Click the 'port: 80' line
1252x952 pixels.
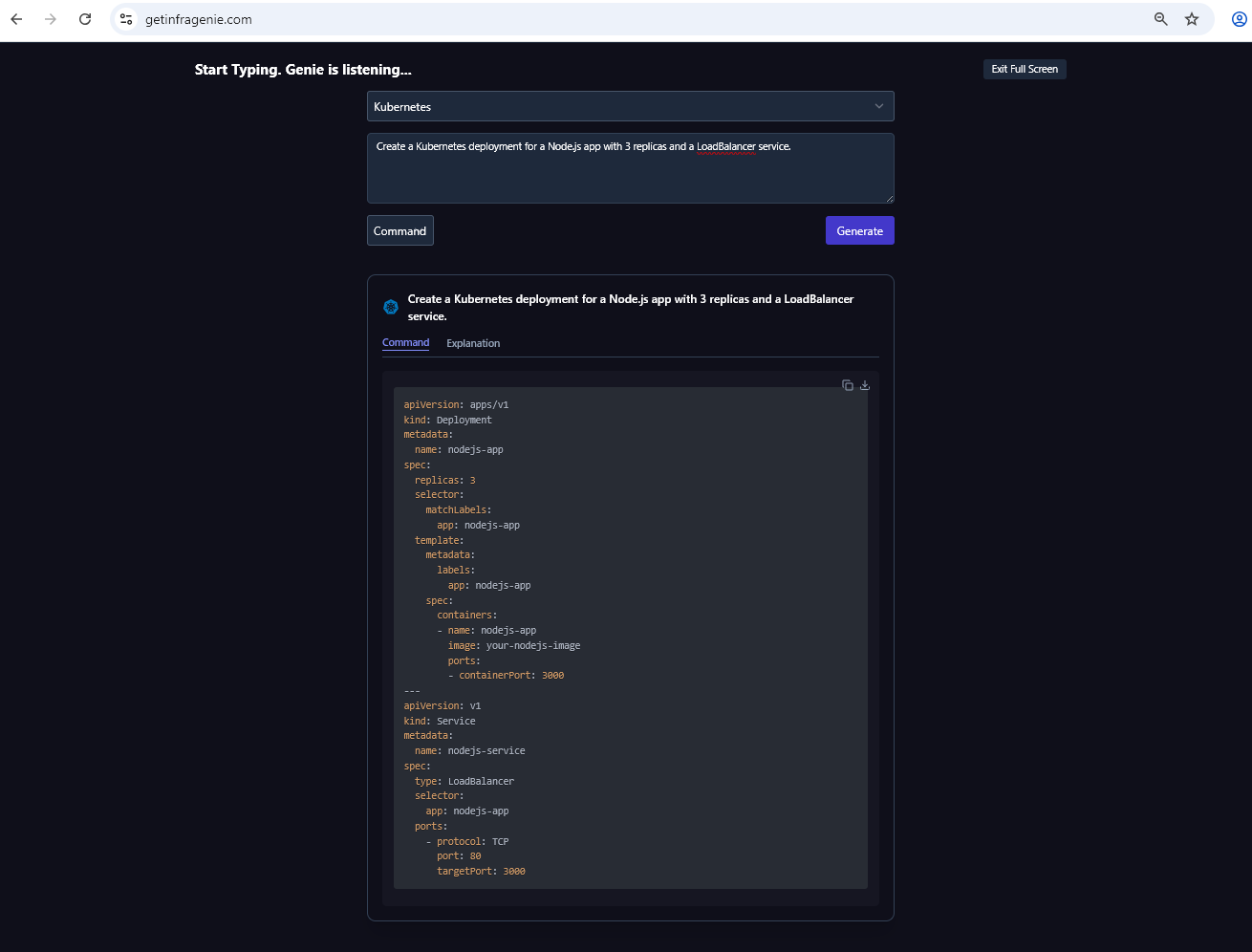click(459, 855)
